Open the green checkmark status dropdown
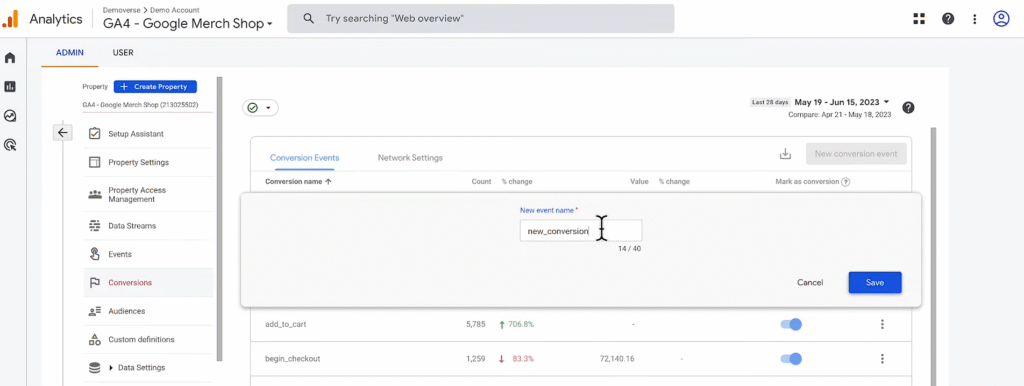 tap(261, 108)
